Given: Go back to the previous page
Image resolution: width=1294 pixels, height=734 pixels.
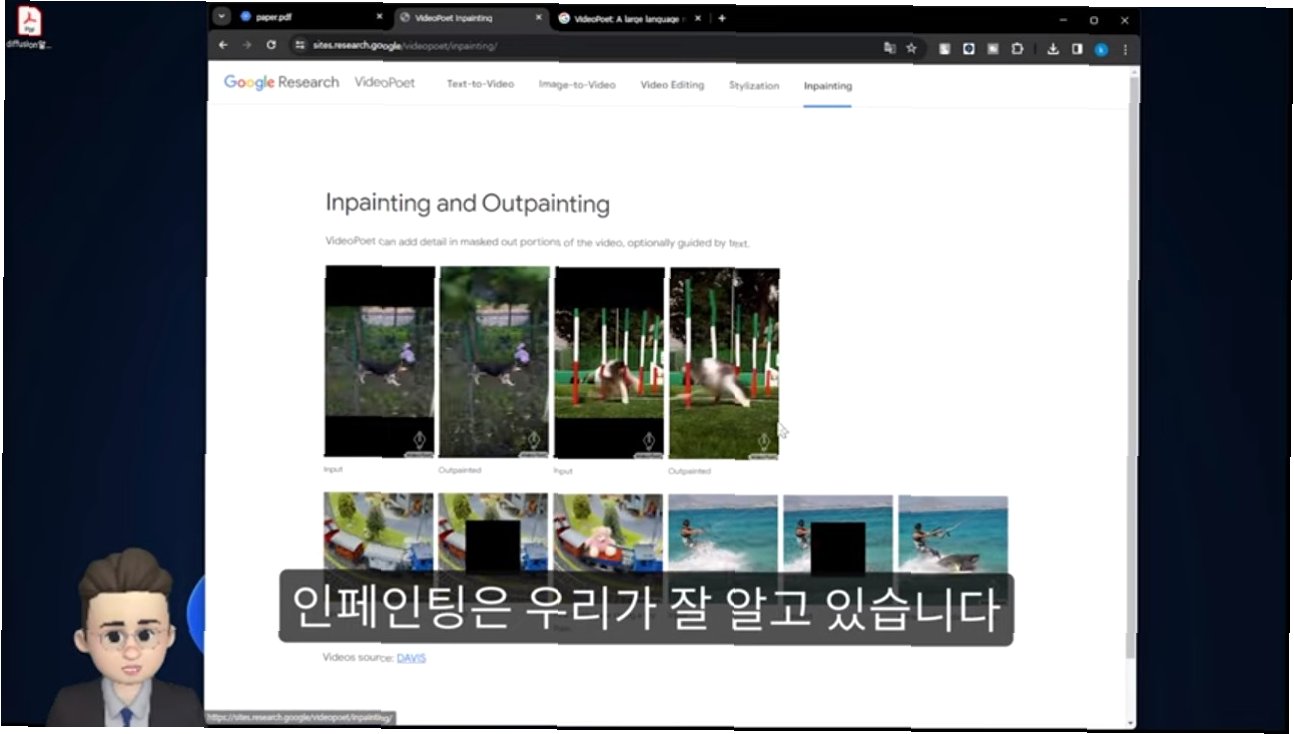Looking at the screenshot, I should (x=223, y=46).
